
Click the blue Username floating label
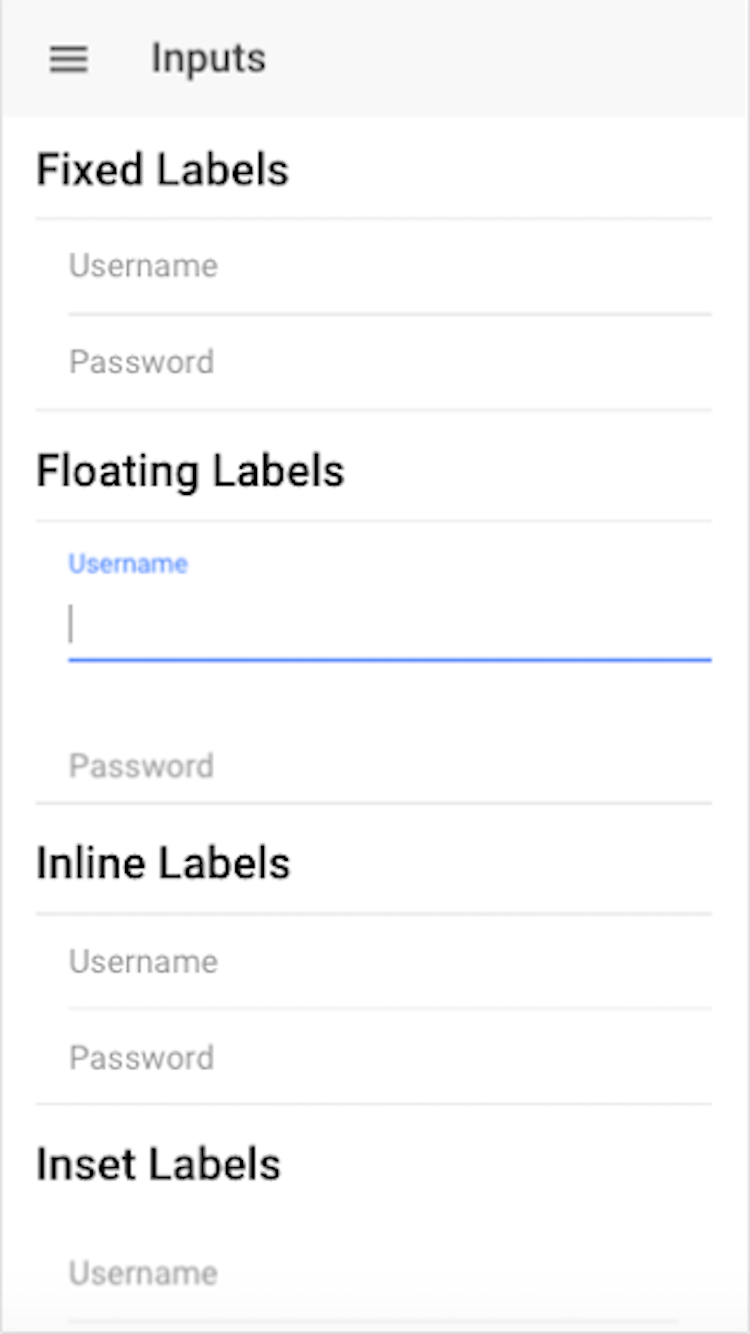click(127, 563)
